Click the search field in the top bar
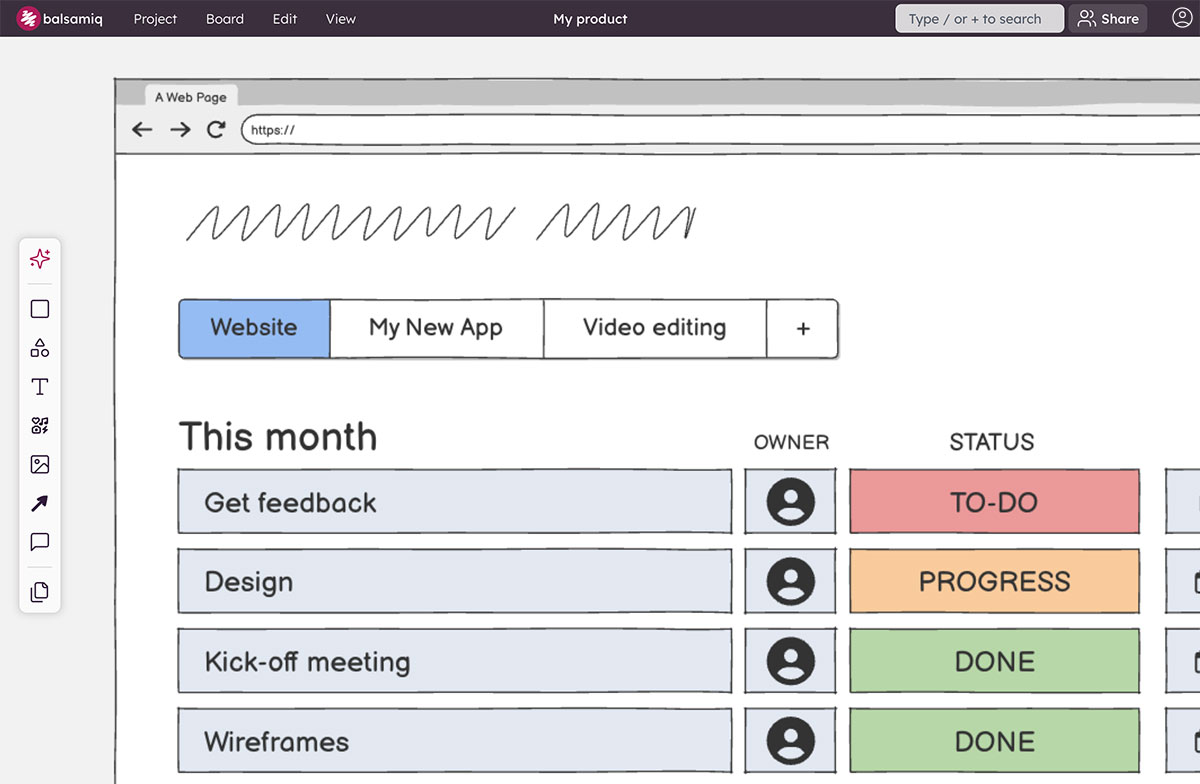Screen dimensions: 1200x784 [x=978, y=18]
